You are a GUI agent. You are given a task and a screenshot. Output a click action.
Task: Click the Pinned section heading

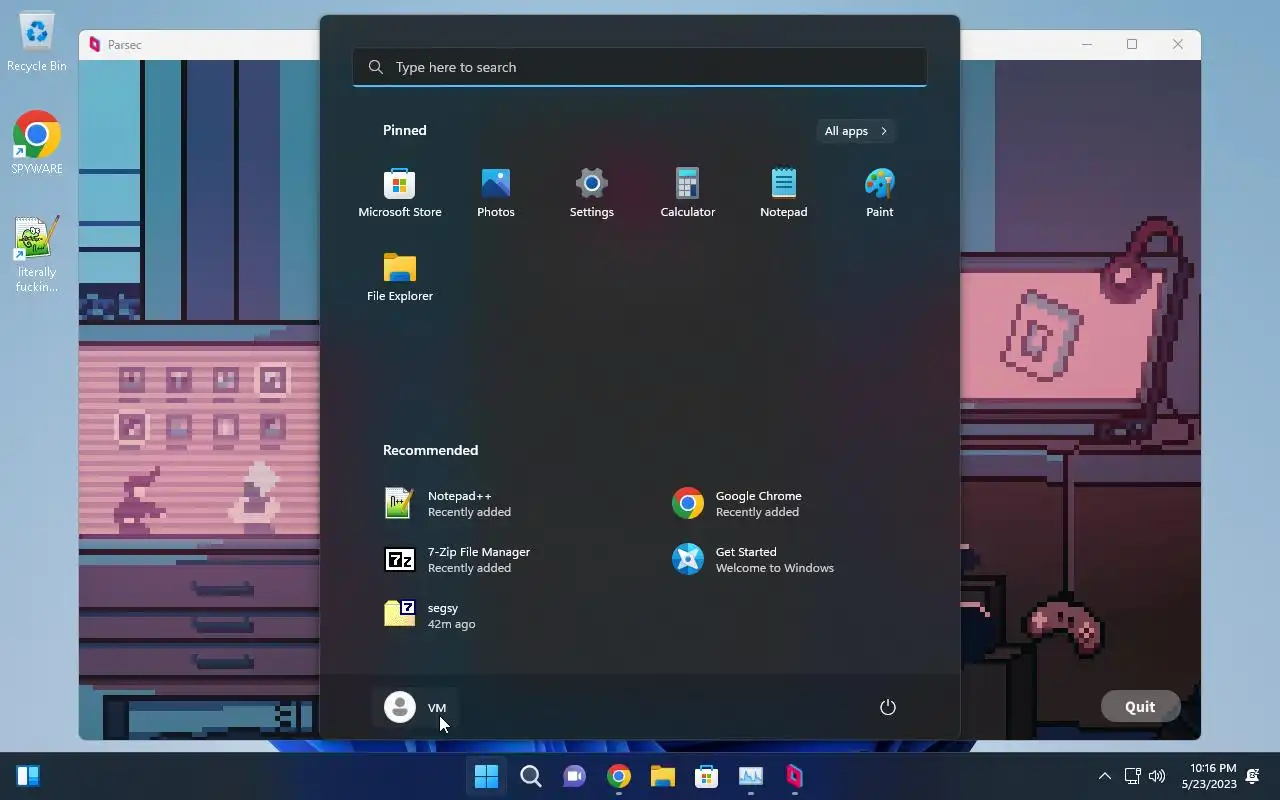coord(405,130)
